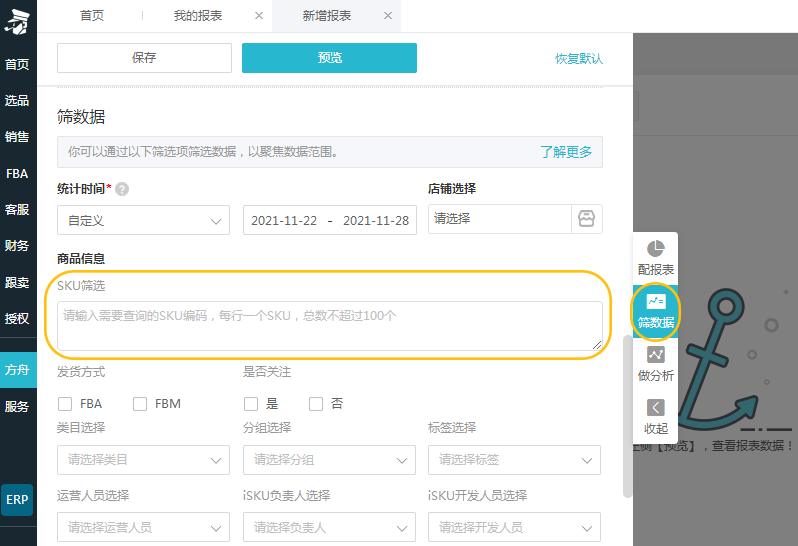Expand the 请选择标签 dropdown

pos(515,460)
